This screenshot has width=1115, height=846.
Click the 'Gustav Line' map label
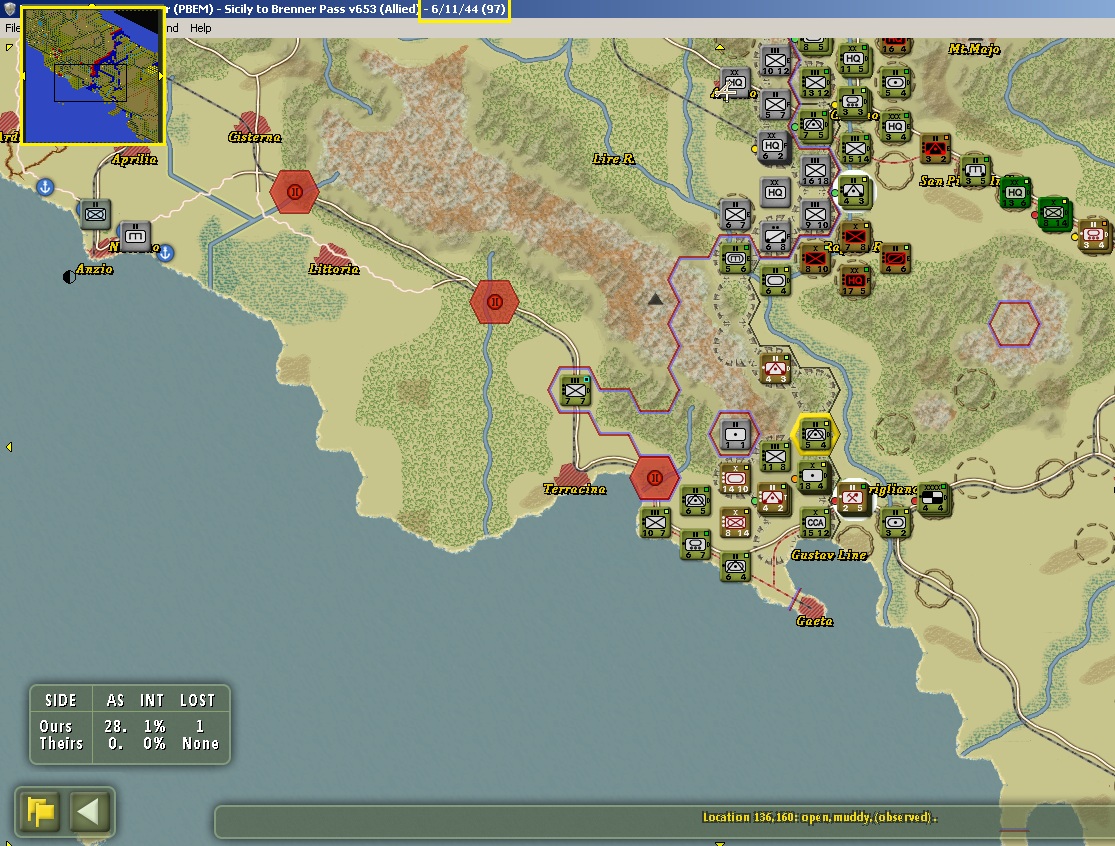[829, 555]
